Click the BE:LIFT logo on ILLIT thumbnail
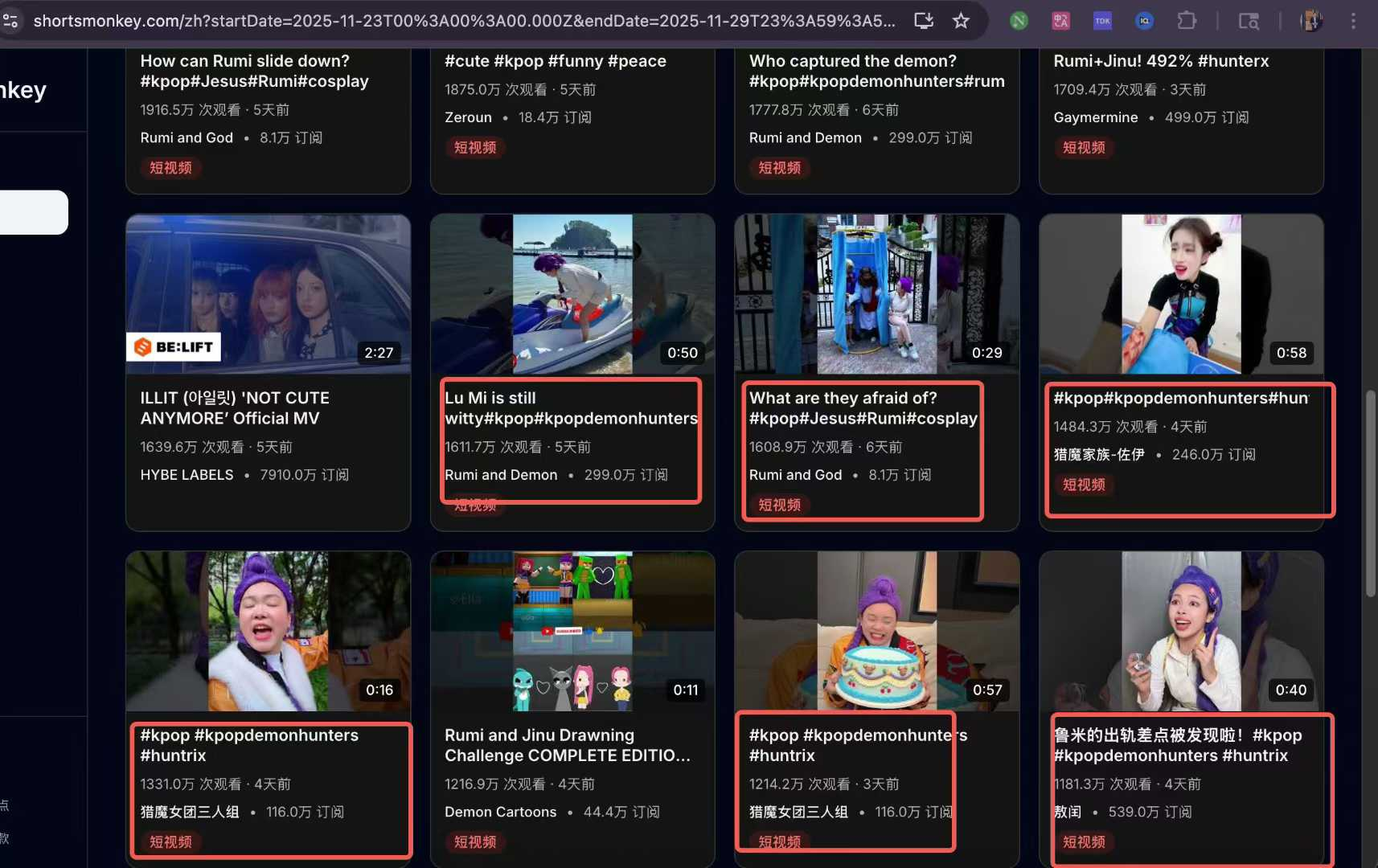The height and width of the screenshot is (868, 1378). (x=174, y=347)
